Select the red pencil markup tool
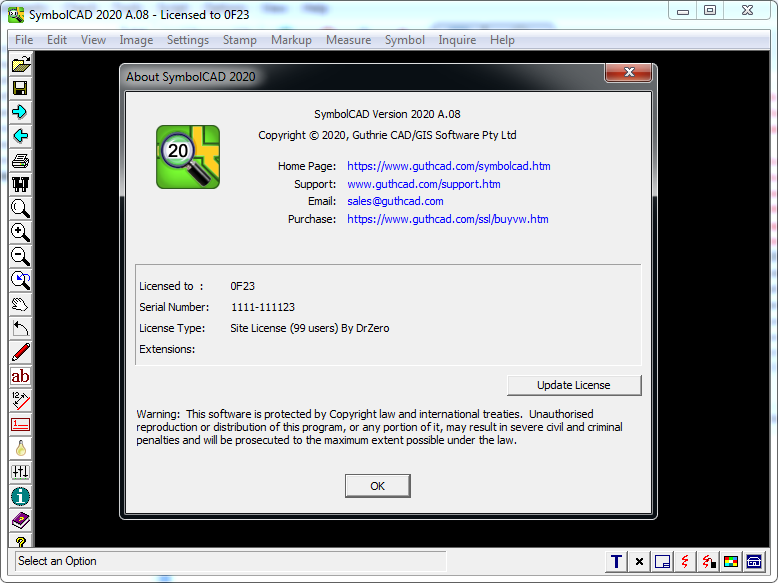This screenshot has width=778, height=583. (21, 352)
